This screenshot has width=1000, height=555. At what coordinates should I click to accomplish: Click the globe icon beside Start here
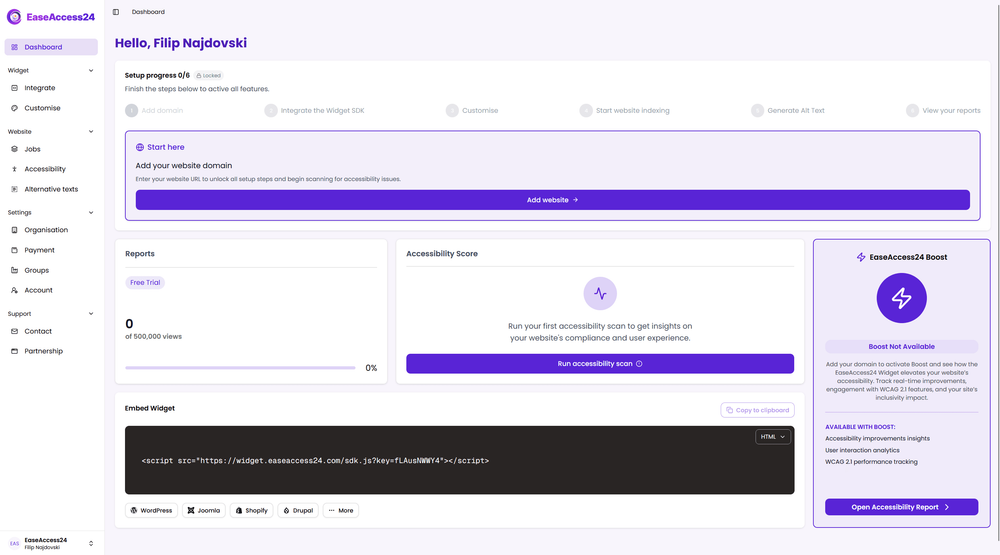pyautogui.click(x=140, y=147)
